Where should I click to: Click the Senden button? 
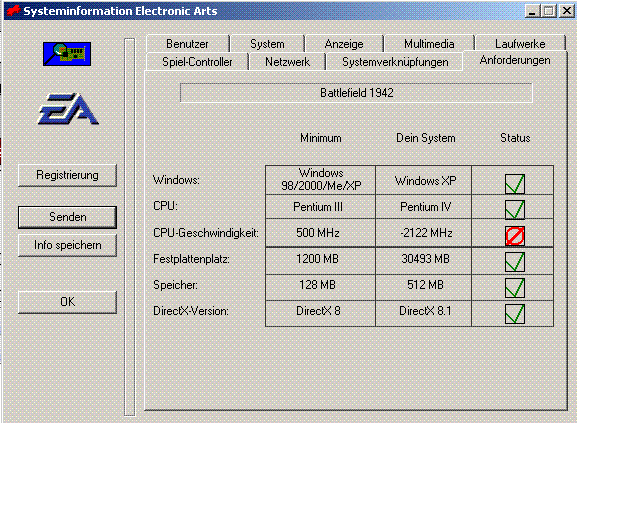(x=68, y=217)
